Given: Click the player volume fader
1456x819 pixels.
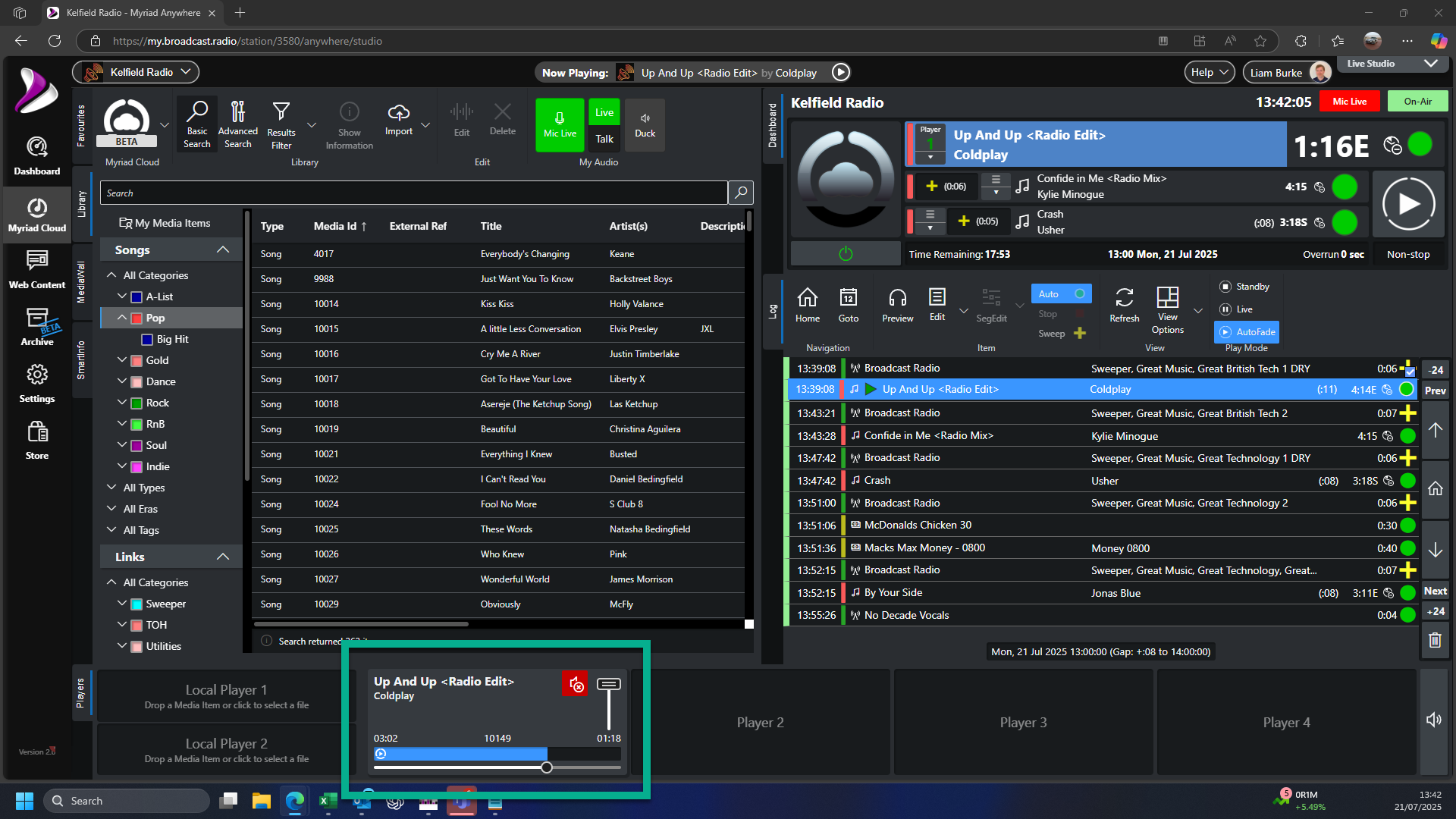Looking at the screenshot, I should point(608,684).
